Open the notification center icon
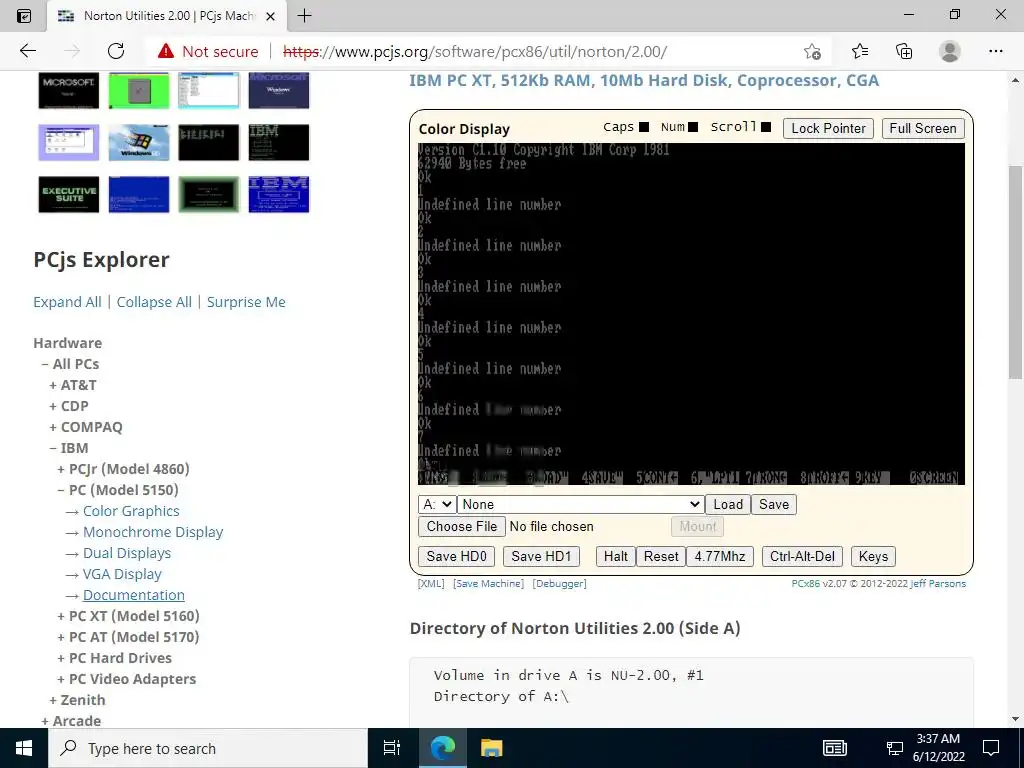 pos(991,748)
